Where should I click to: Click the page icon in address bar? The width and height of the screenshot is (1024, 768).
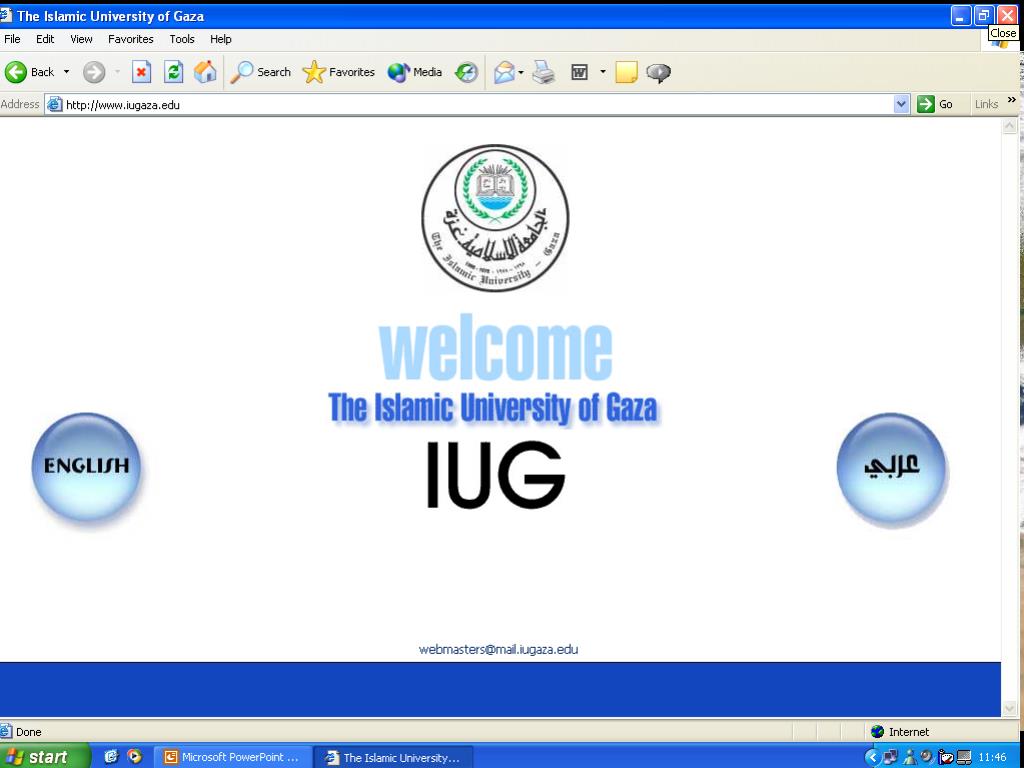(55, 104)
